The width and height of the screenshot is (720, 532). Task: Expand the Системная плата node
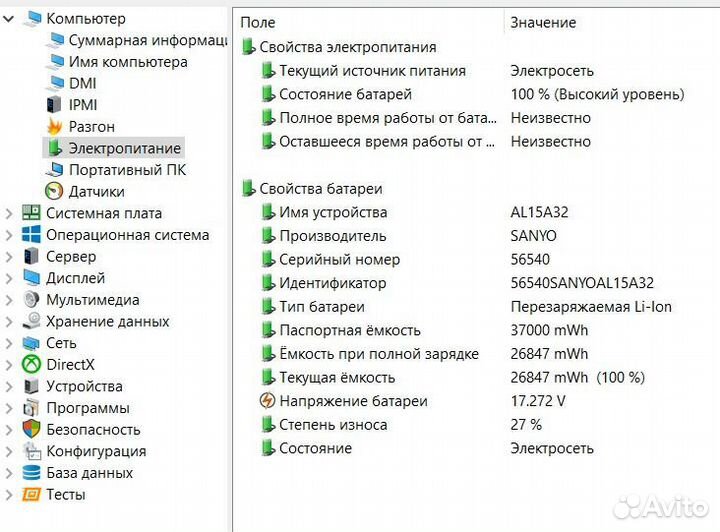coord(9,213)
